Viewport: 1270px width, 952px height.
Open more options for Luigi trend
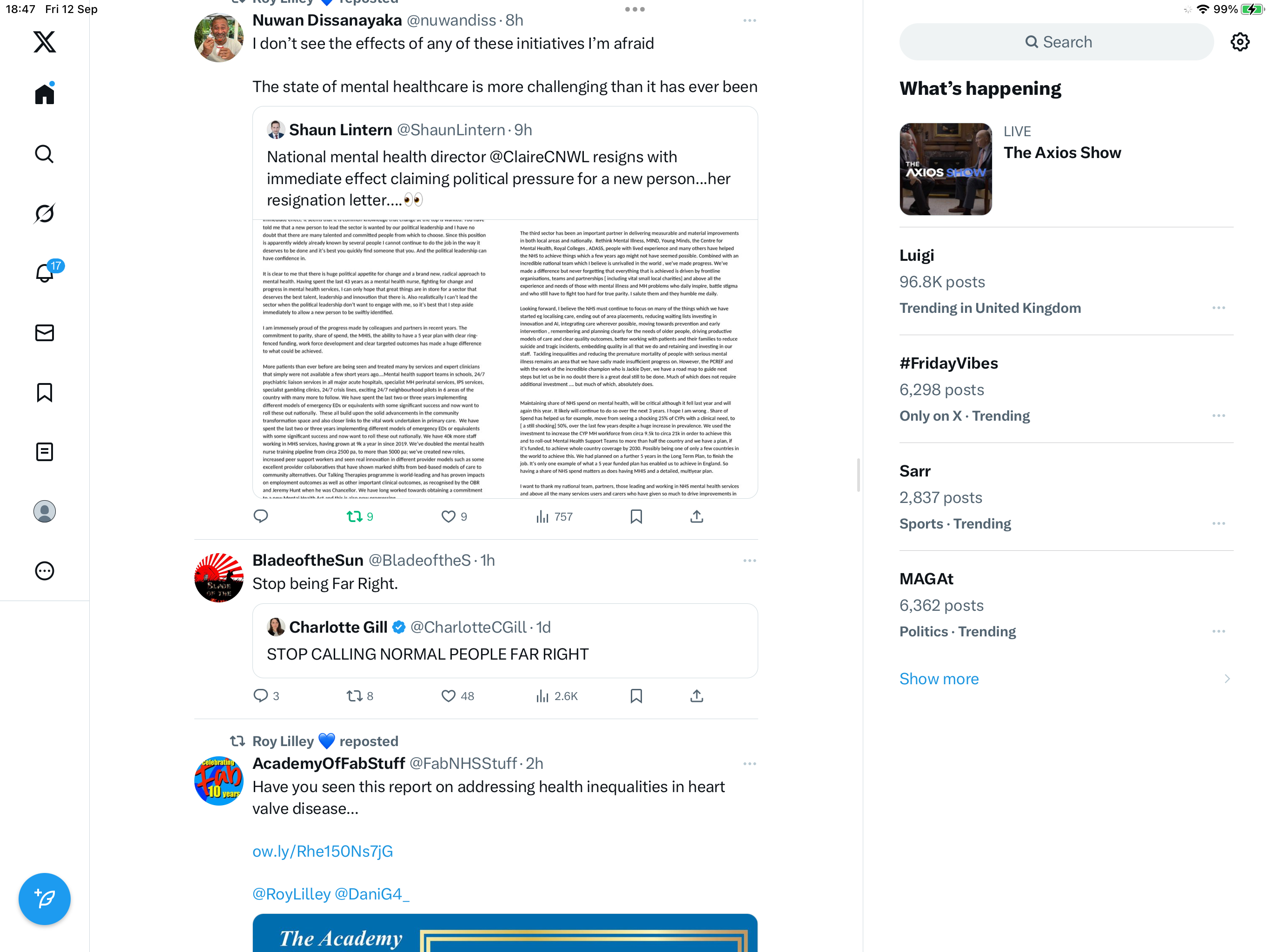pyautogui.click(x=1218, y=308)
